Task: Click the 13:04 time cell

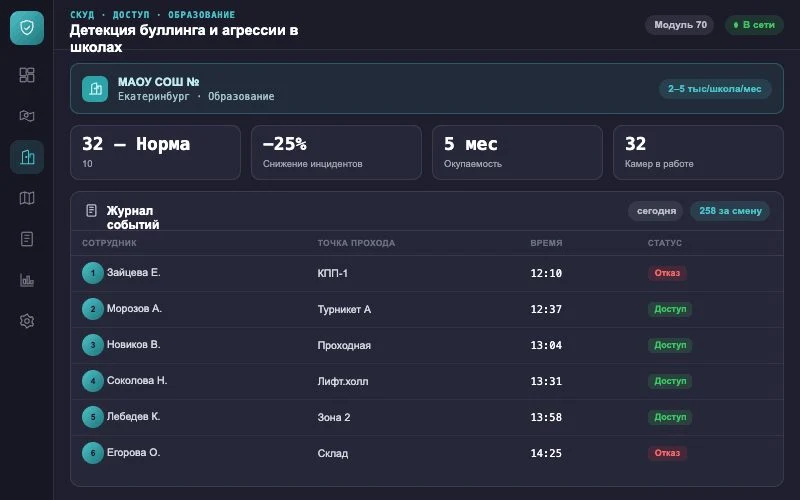Action: coord(546,345)
